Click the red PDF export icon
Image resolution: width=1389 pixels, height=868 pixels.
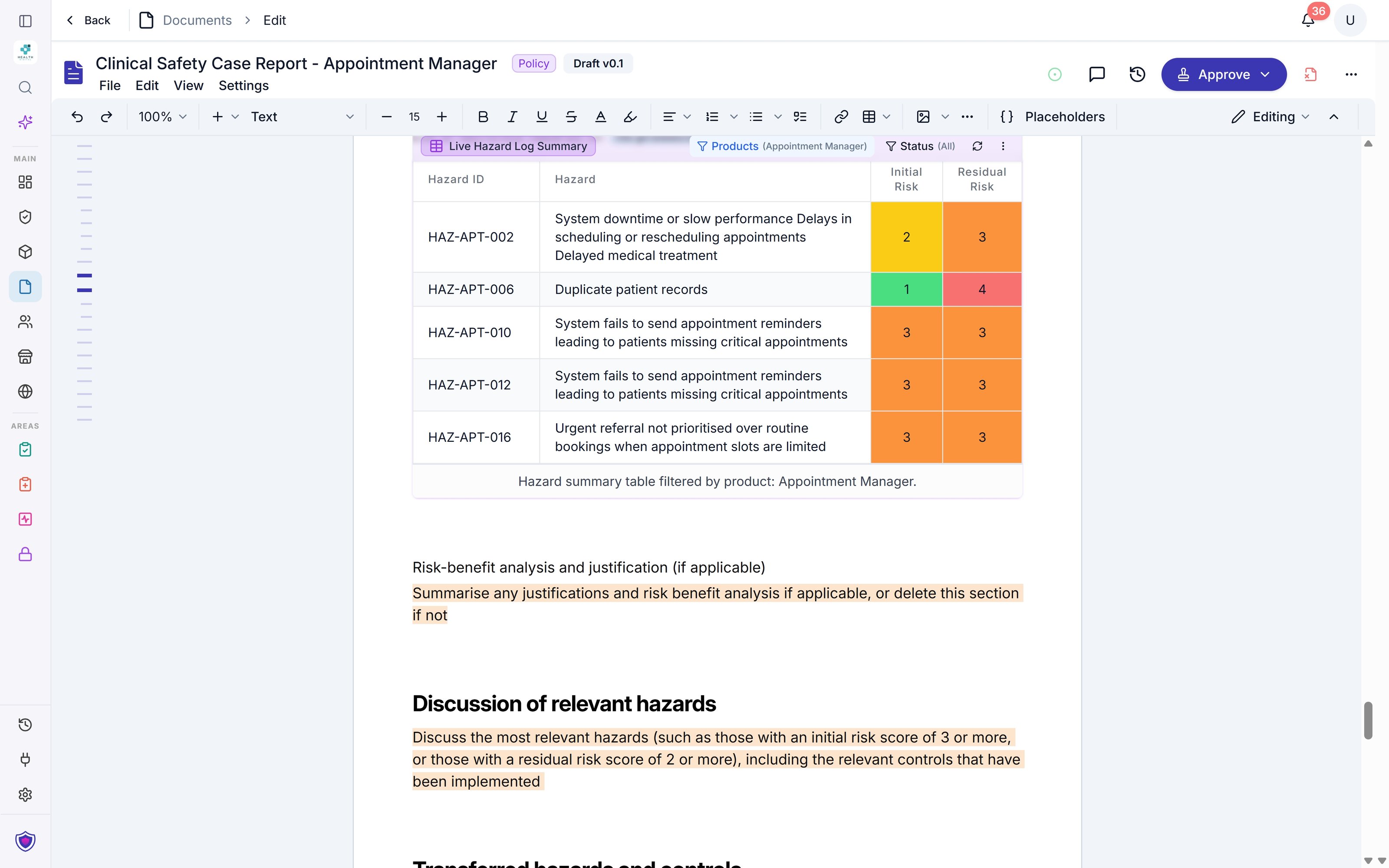[x=1310, y=74]
